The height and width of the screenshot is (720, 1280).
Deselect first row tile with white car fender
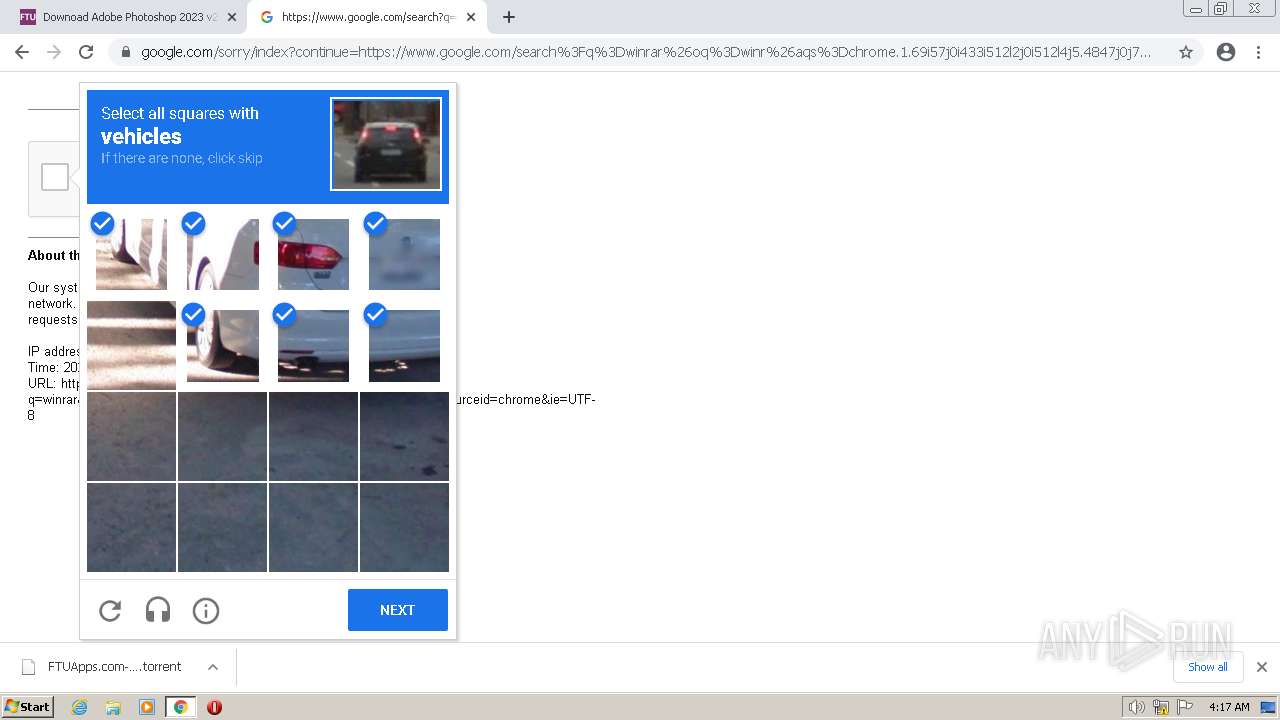click(222, 254)
